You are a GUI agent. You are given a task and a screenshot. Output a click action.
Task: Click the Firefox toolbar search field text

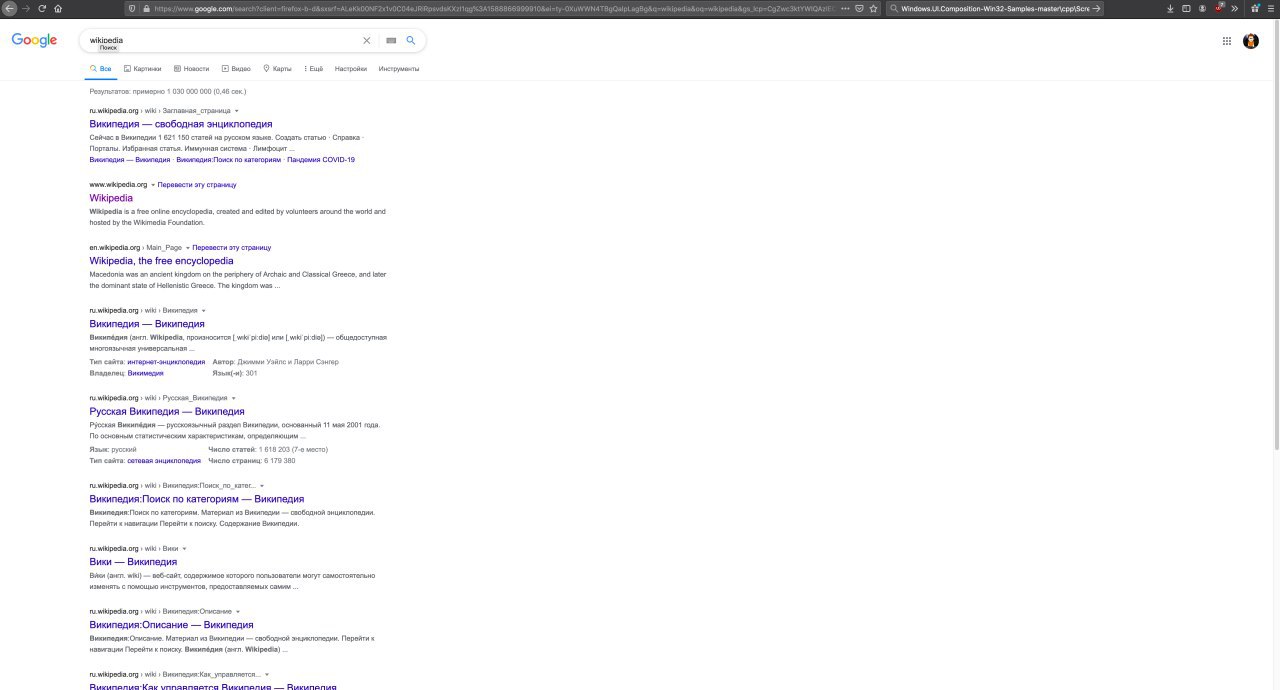coord(994,8)
